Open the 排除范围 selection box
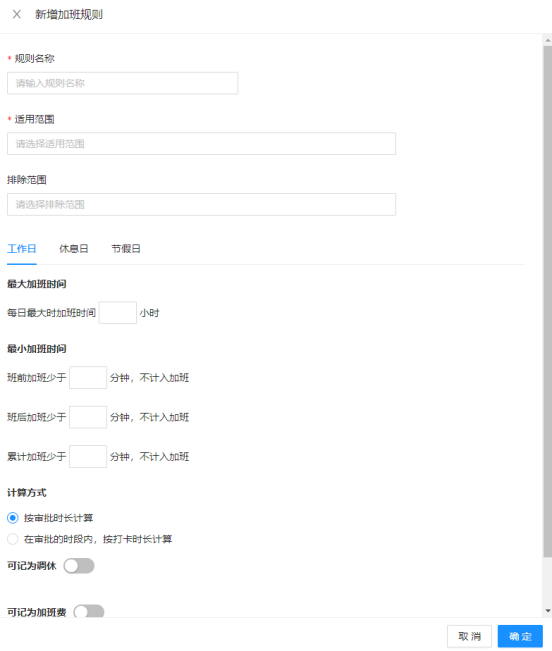Viewport: 552px width, 651px height. coord(201,204)
